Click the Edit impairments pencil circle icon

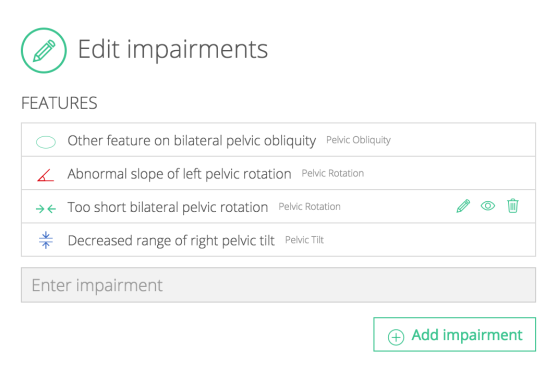[x=44, y=50]
